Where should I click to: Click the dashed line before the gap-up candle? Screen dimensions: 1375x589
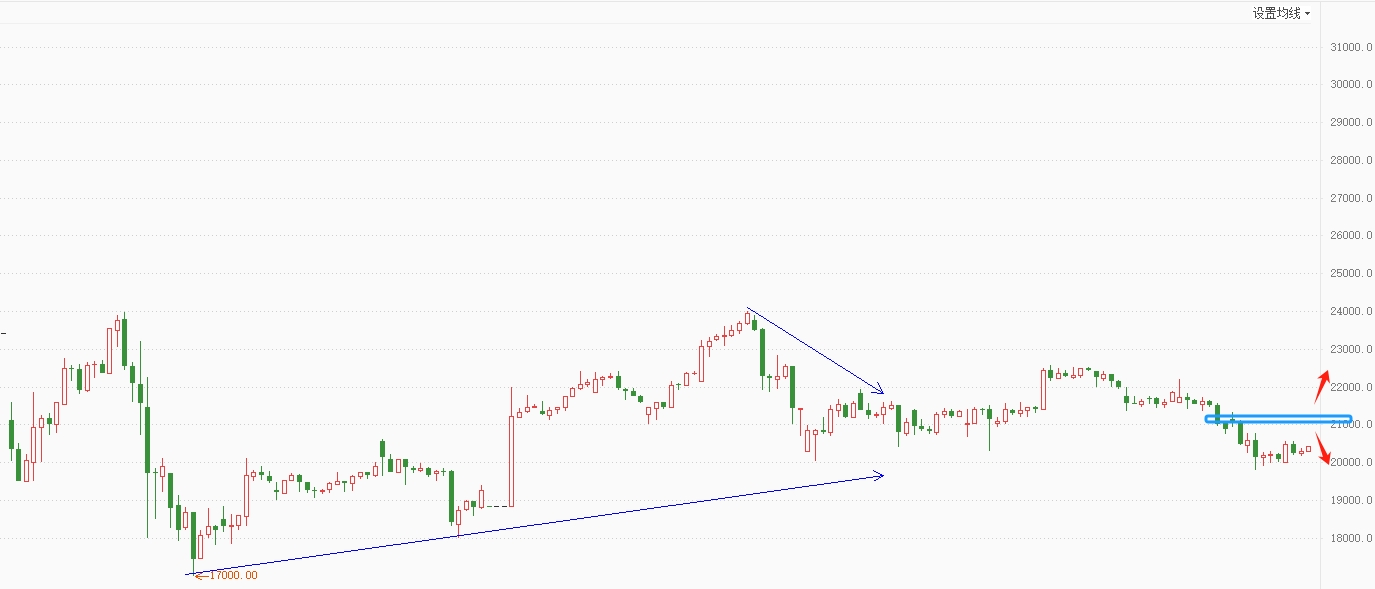[x=494, y=506]
